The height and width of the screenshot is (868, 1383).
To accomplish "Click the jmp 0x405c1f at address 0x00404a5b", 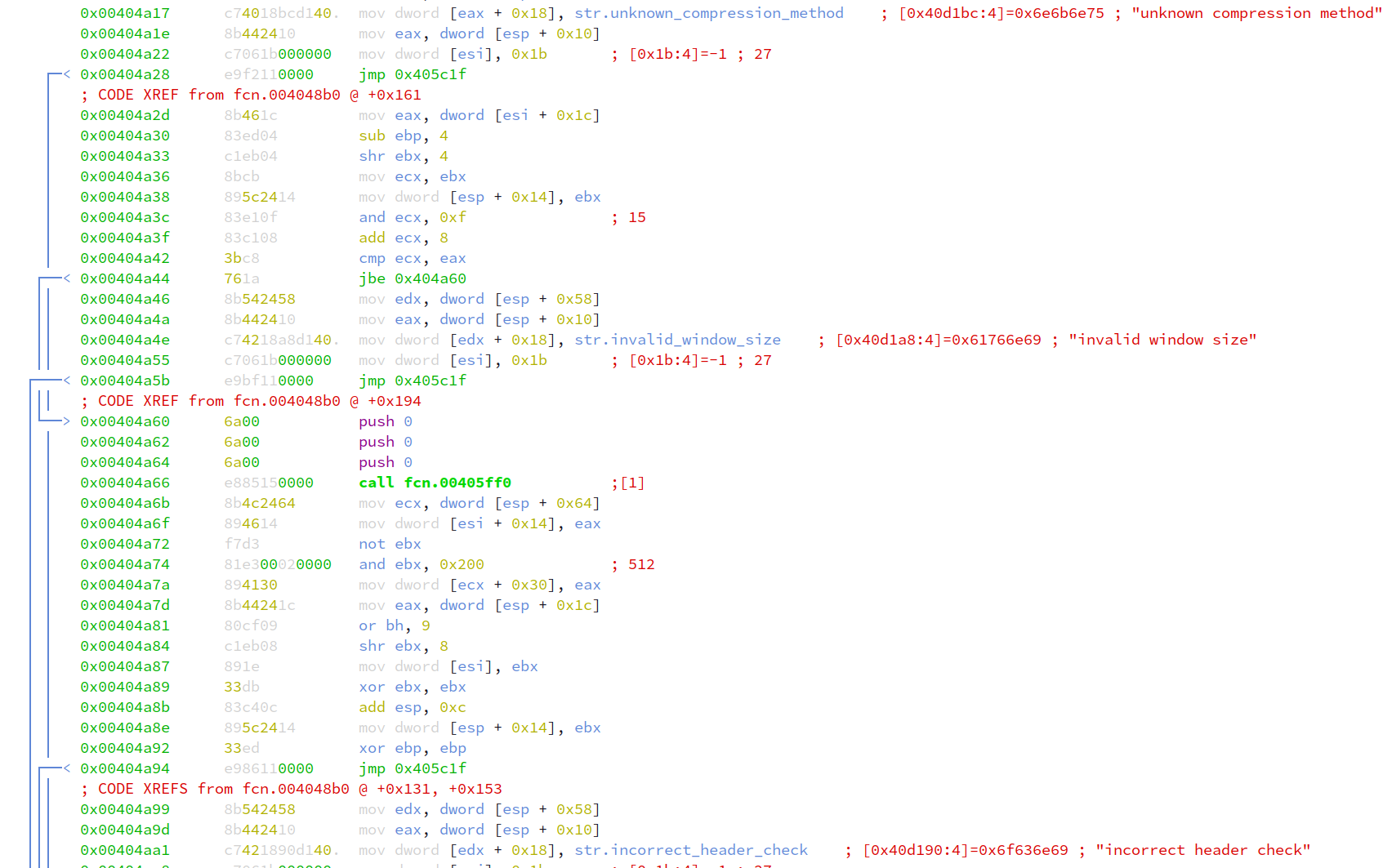I will [x=411, y=380].
